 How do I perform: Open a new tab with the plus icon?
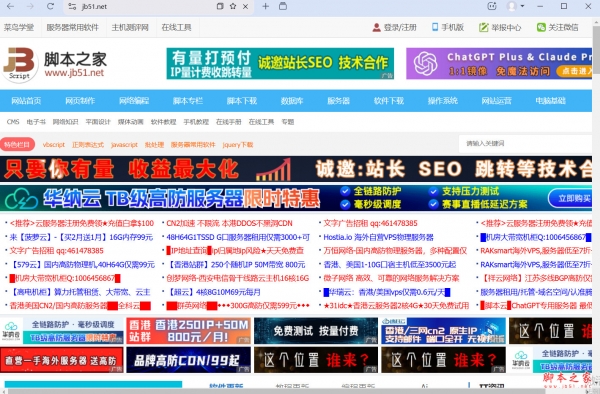[x=266, y=6]
